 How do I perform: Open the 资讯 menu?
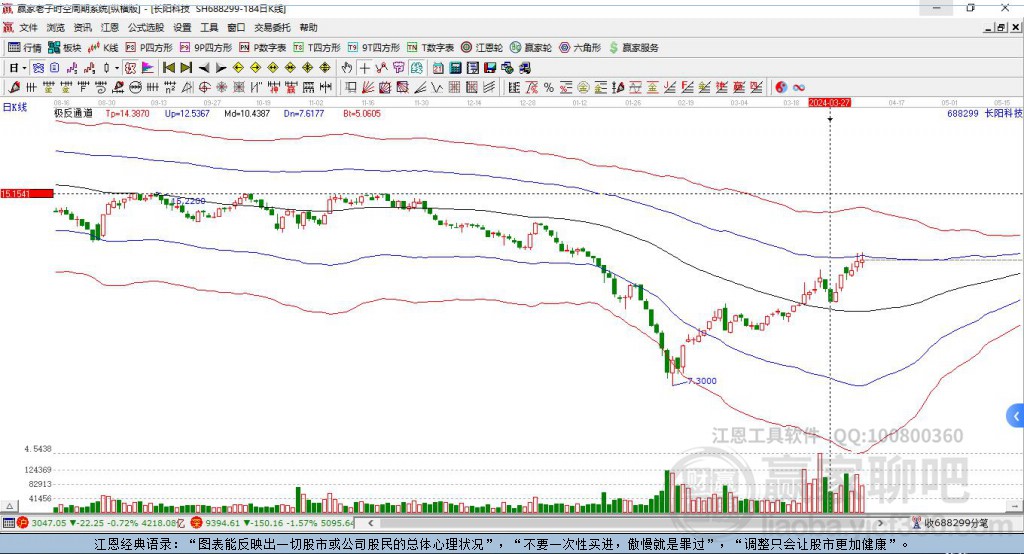click(82, 27)
